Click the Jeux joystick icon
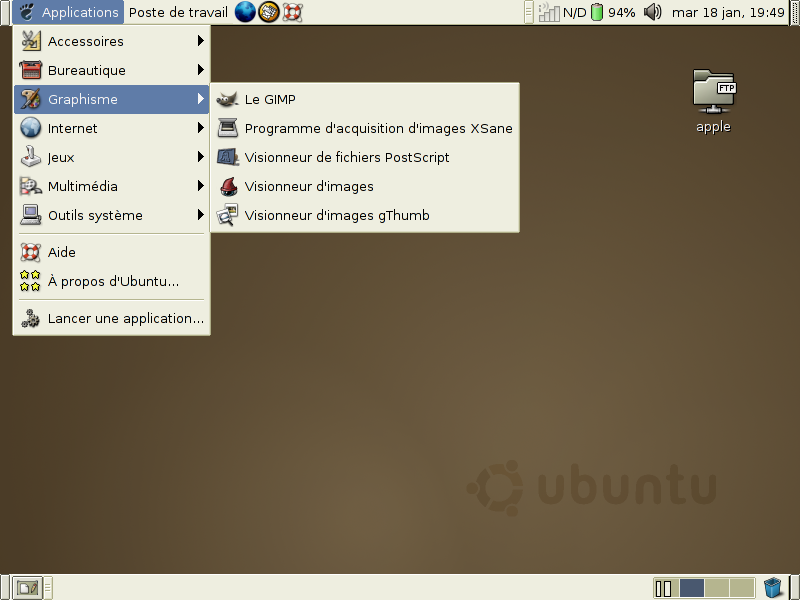800x600 pixels. click(31, 157)
